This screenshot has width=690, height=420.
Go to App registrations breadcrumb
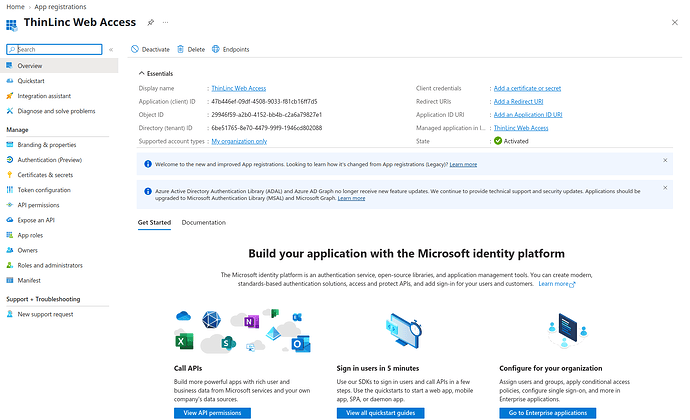pos(60,7)
